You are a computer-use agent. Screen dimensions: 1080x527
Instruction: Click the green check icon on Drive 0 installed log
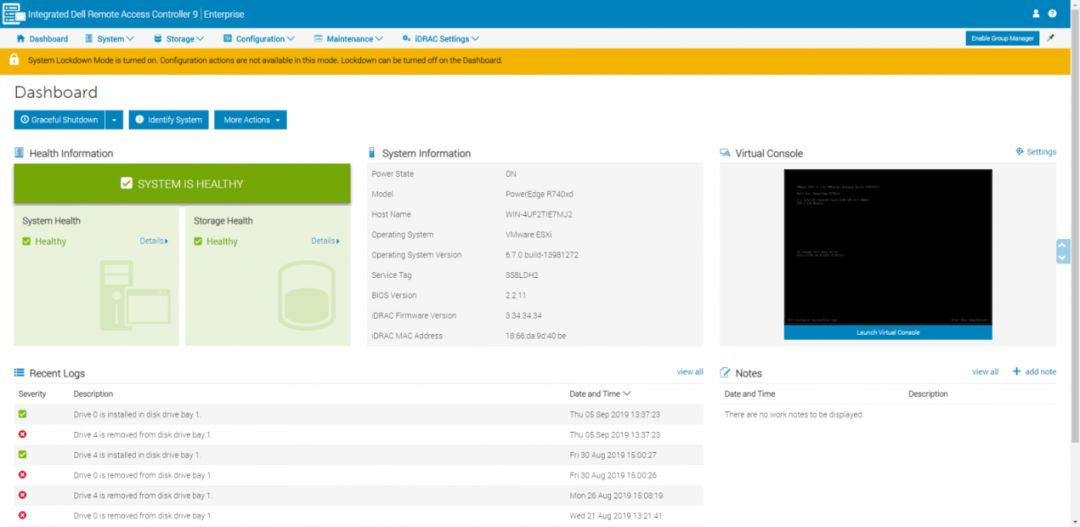pos(23,414)
